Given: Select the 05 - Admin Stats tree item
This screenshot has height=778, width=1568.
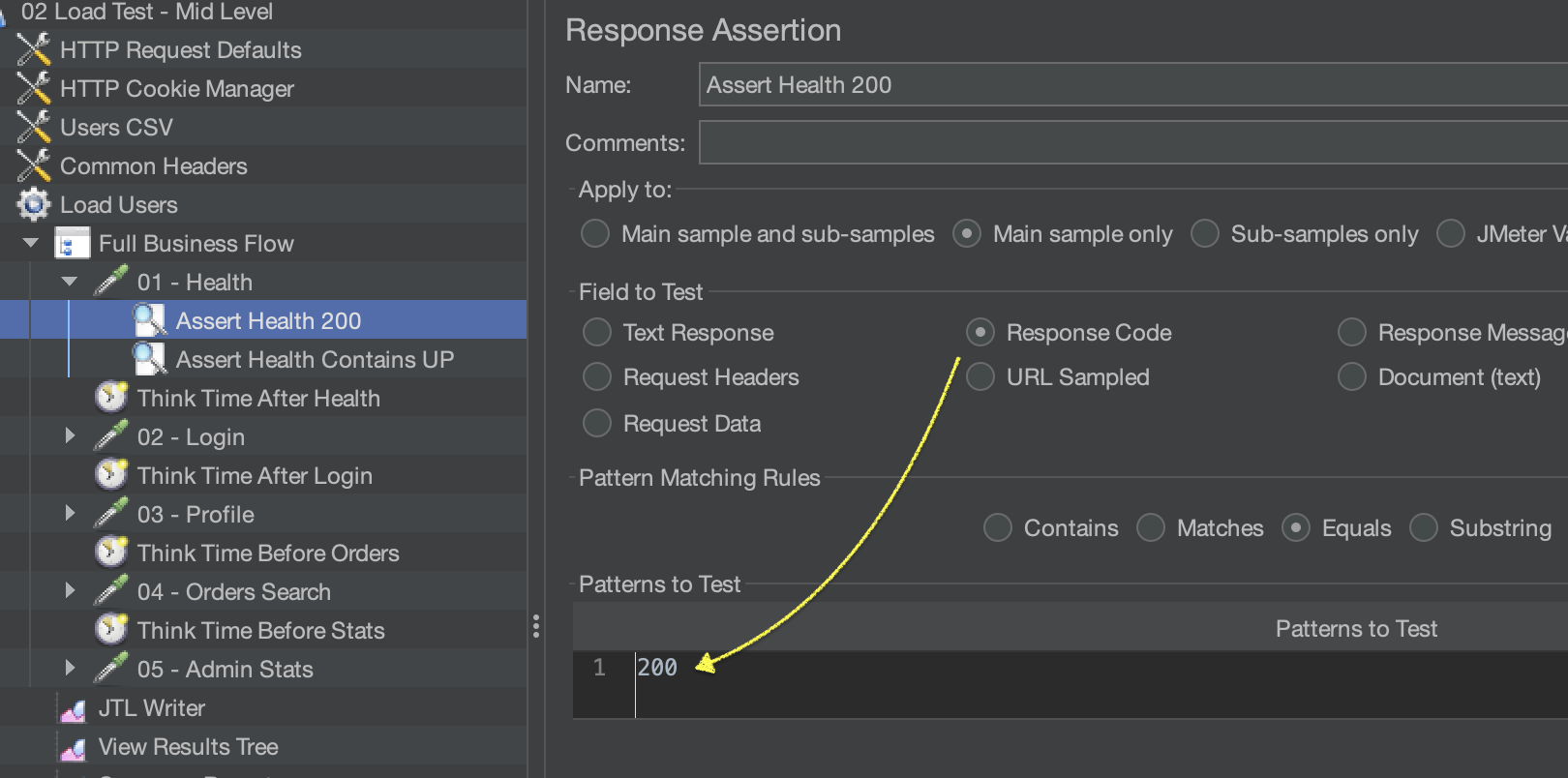Looking at the screenshot, I should click(225, 669).
